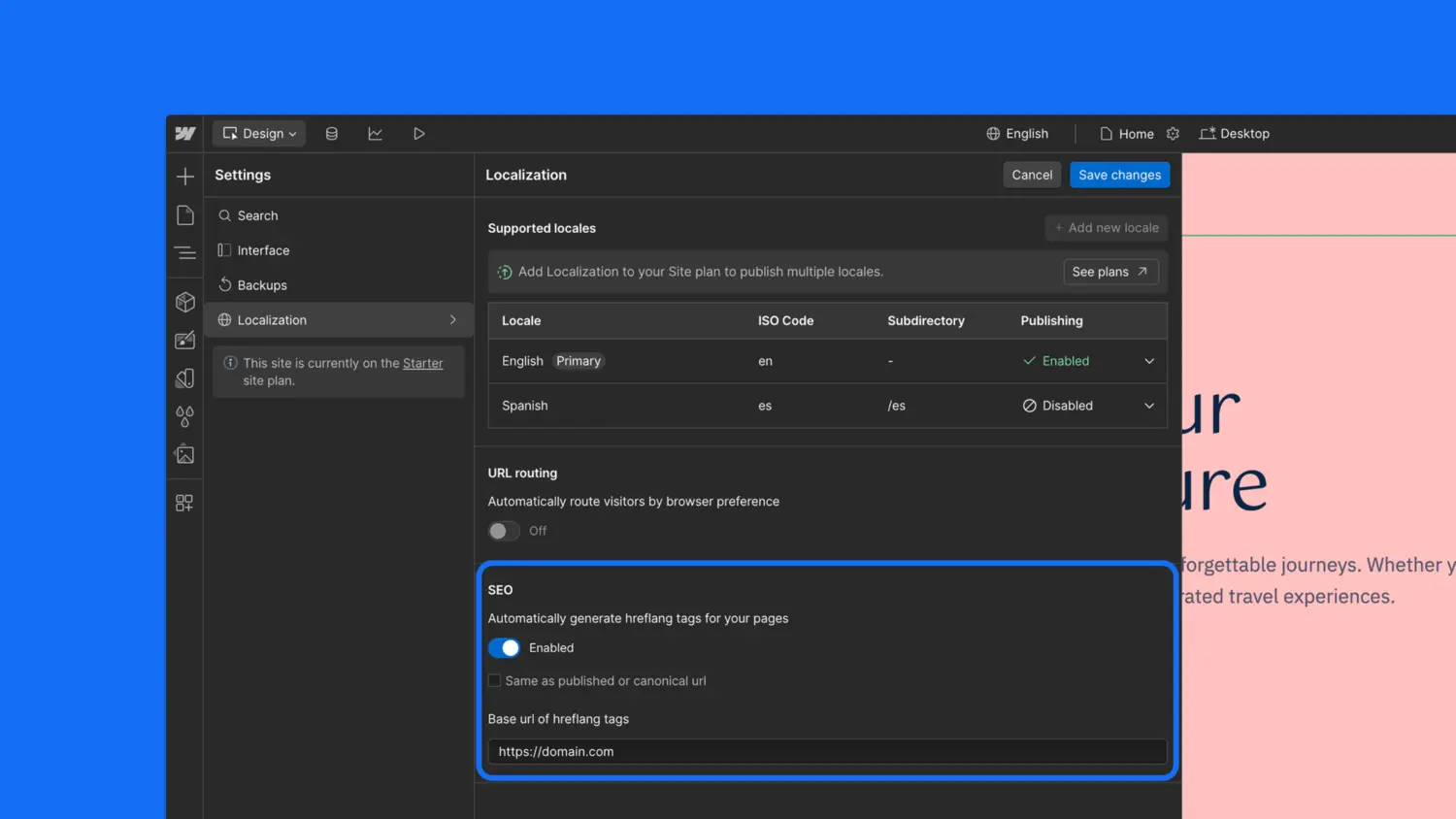Viewport: 1456px width, 819px height.
Task: Click the site plan info icon
Action: (x=230, y=363)
